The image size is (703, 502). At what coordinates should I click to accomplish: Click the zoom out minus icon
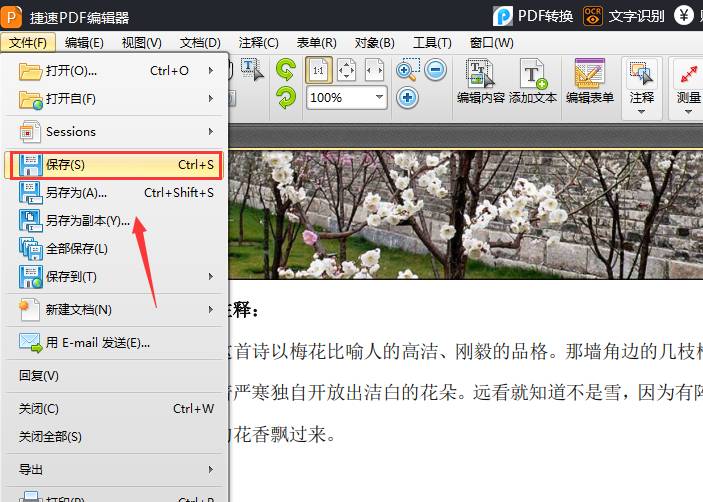(x=435, y=69)
